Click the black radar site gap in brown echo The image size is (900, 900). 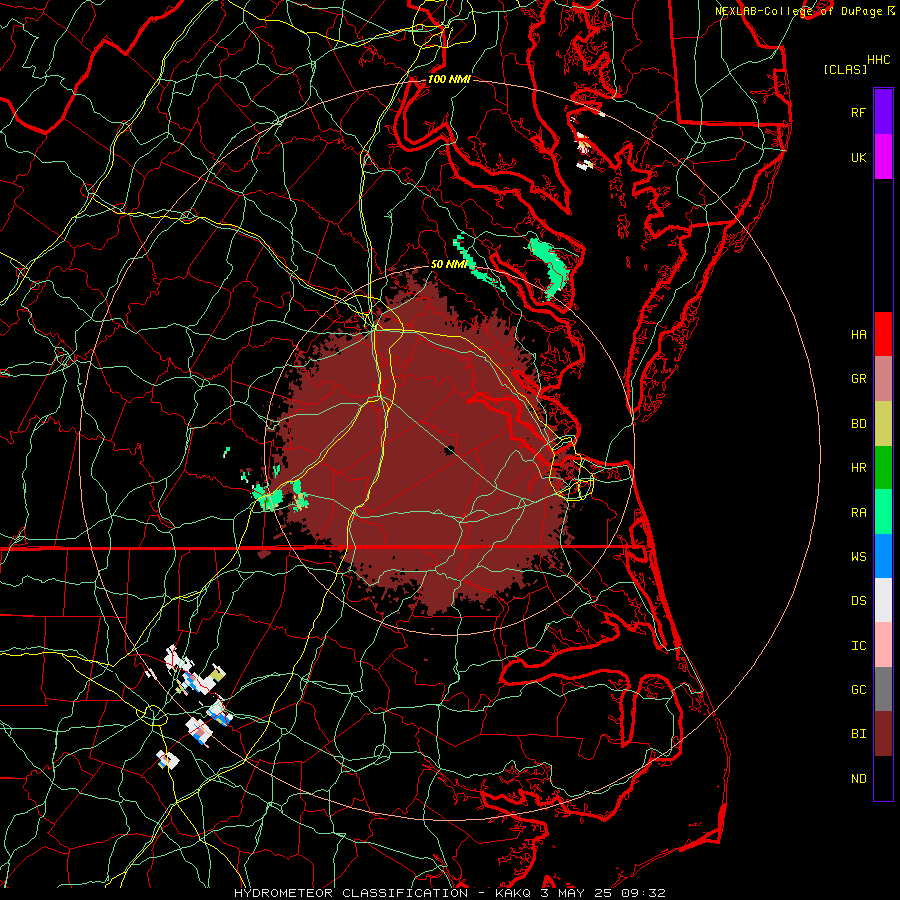[450, 449]
